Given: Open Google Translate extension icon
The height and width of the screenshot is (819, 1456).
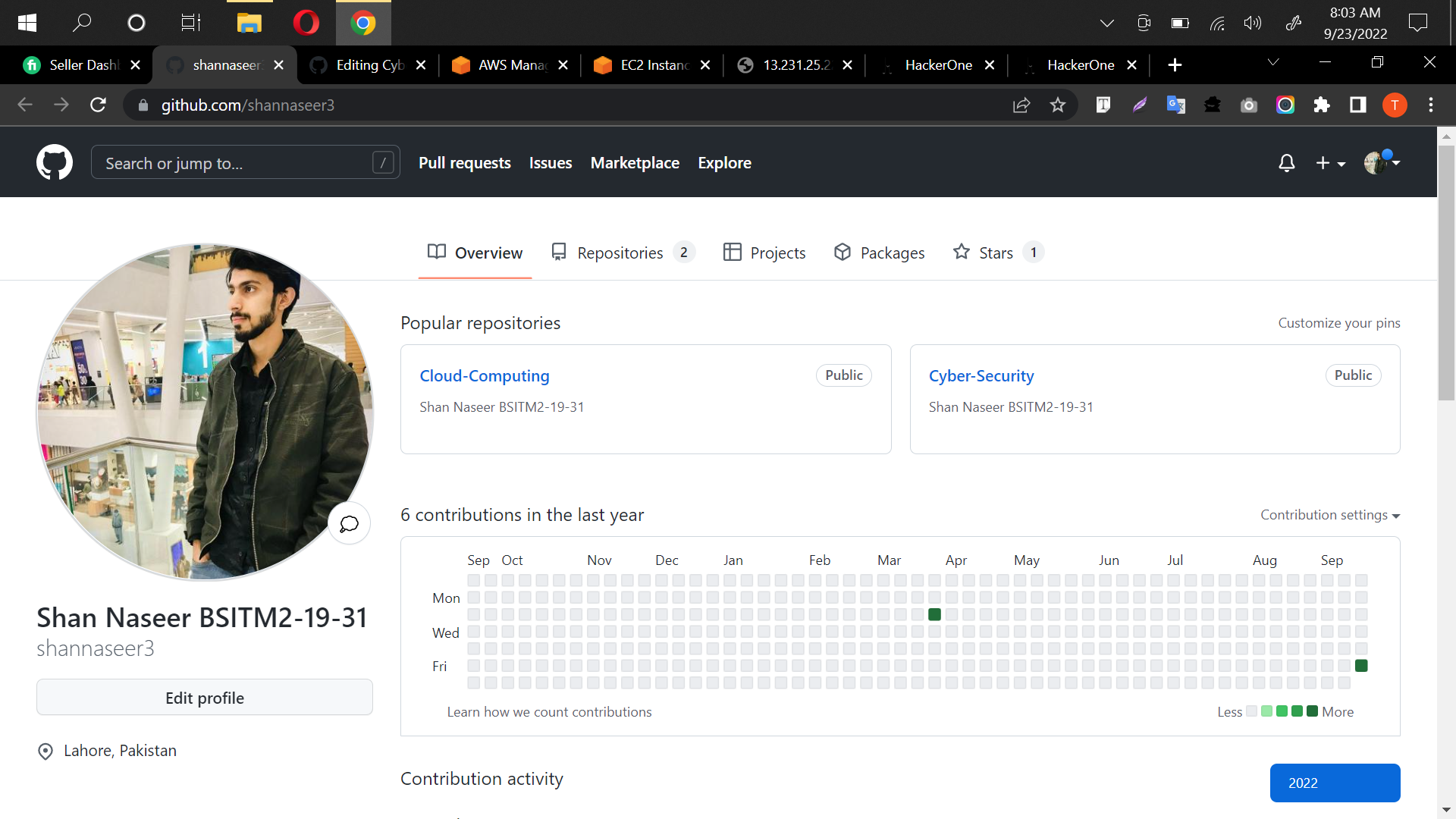Looking at the screenshot, I should [x=1175, y=105].
